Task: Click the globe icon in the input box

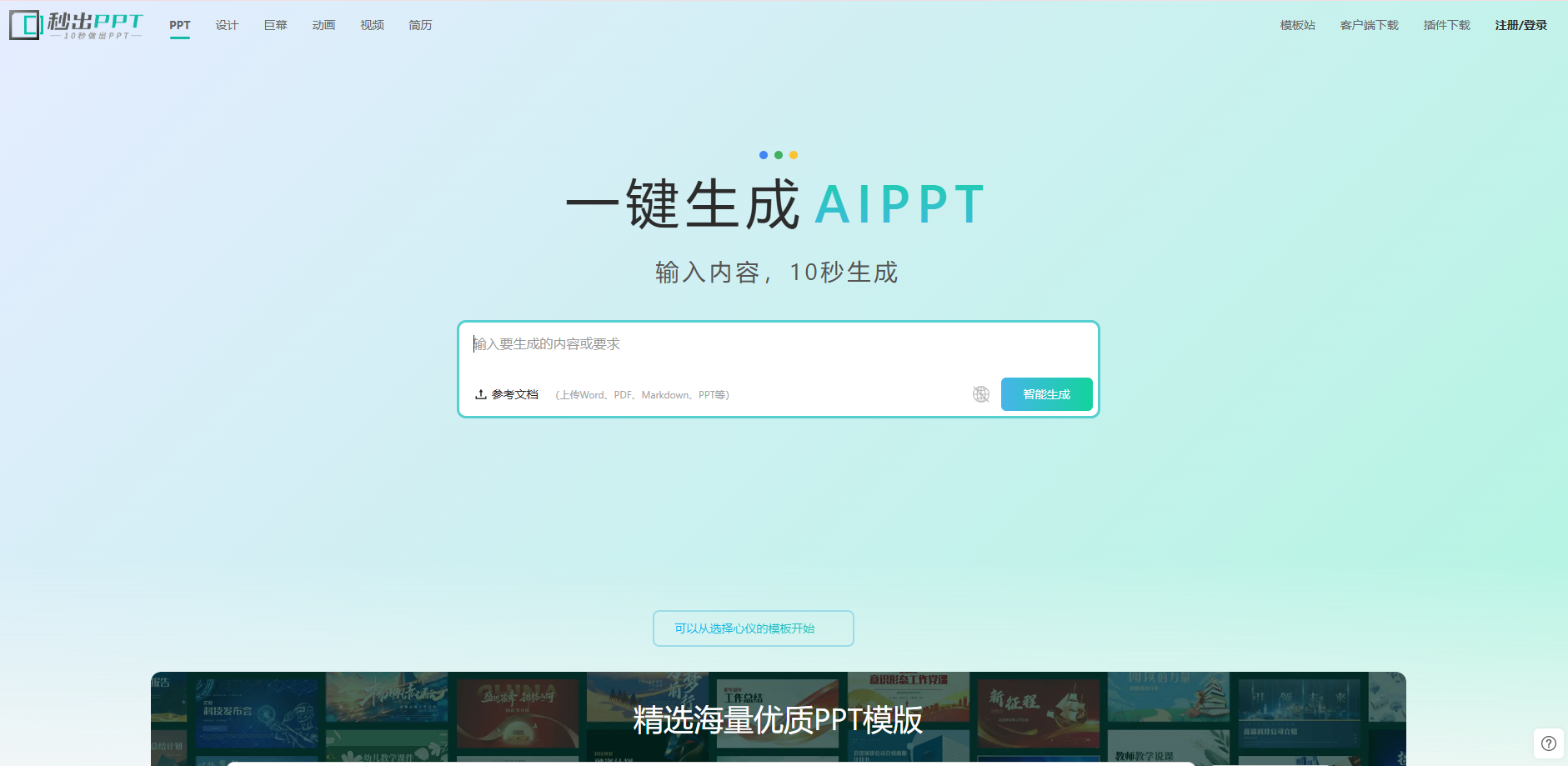Action: pos(981,394)
